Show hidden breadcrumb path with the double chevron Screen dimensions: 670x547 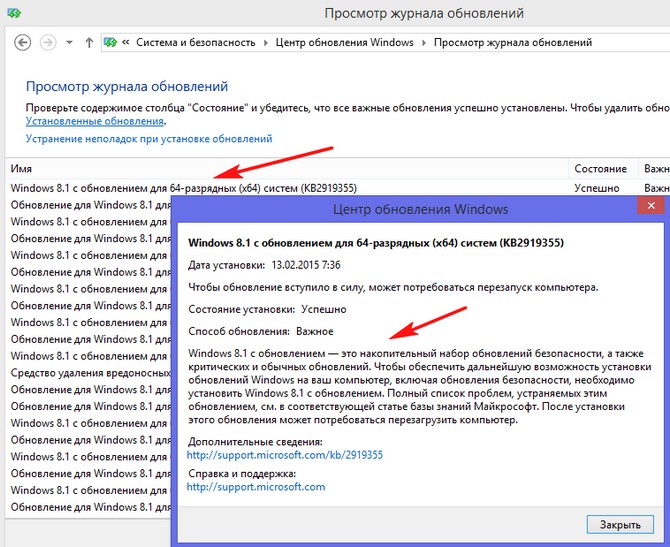[125, 43]
